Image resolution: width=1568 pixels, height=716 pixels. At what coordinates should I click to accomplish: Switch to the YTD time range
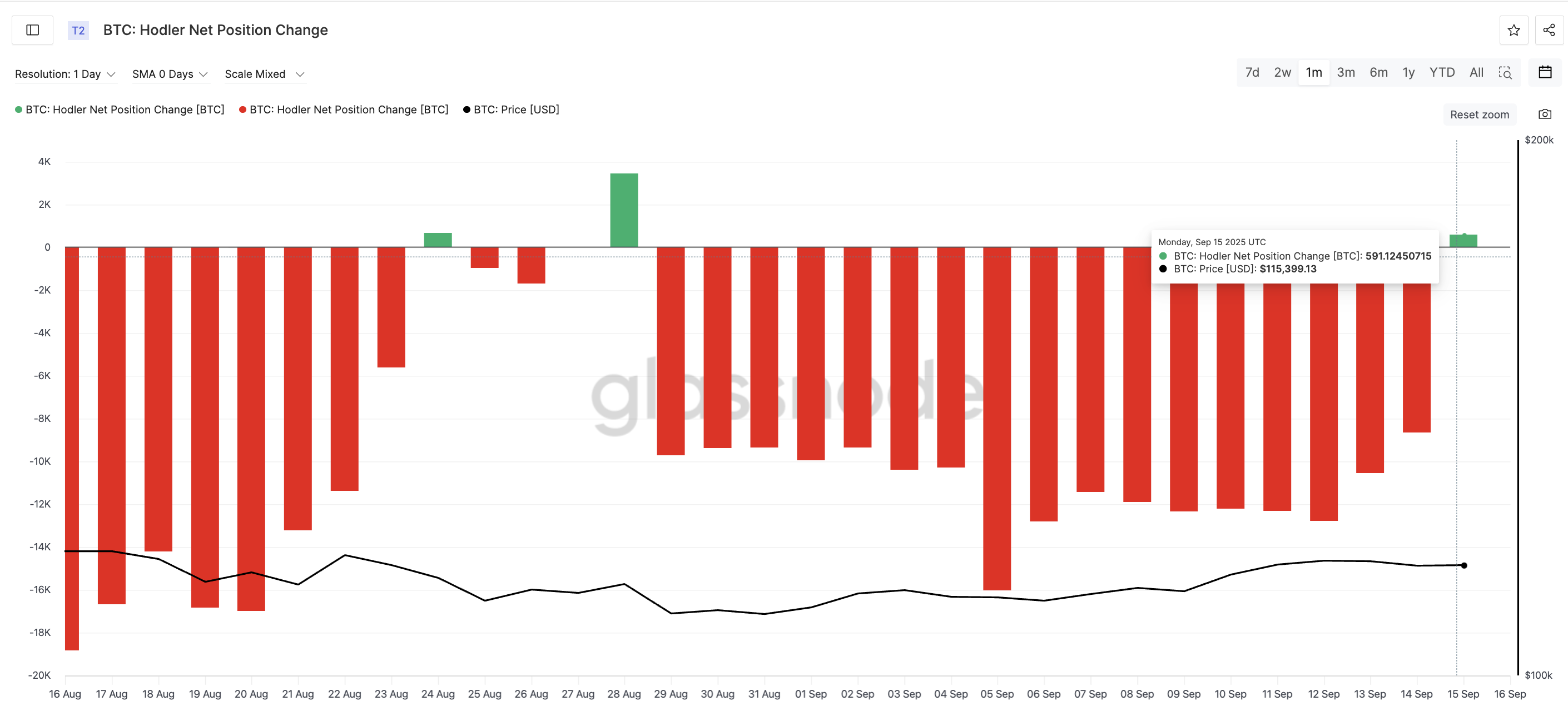(x=1441, y=72)
